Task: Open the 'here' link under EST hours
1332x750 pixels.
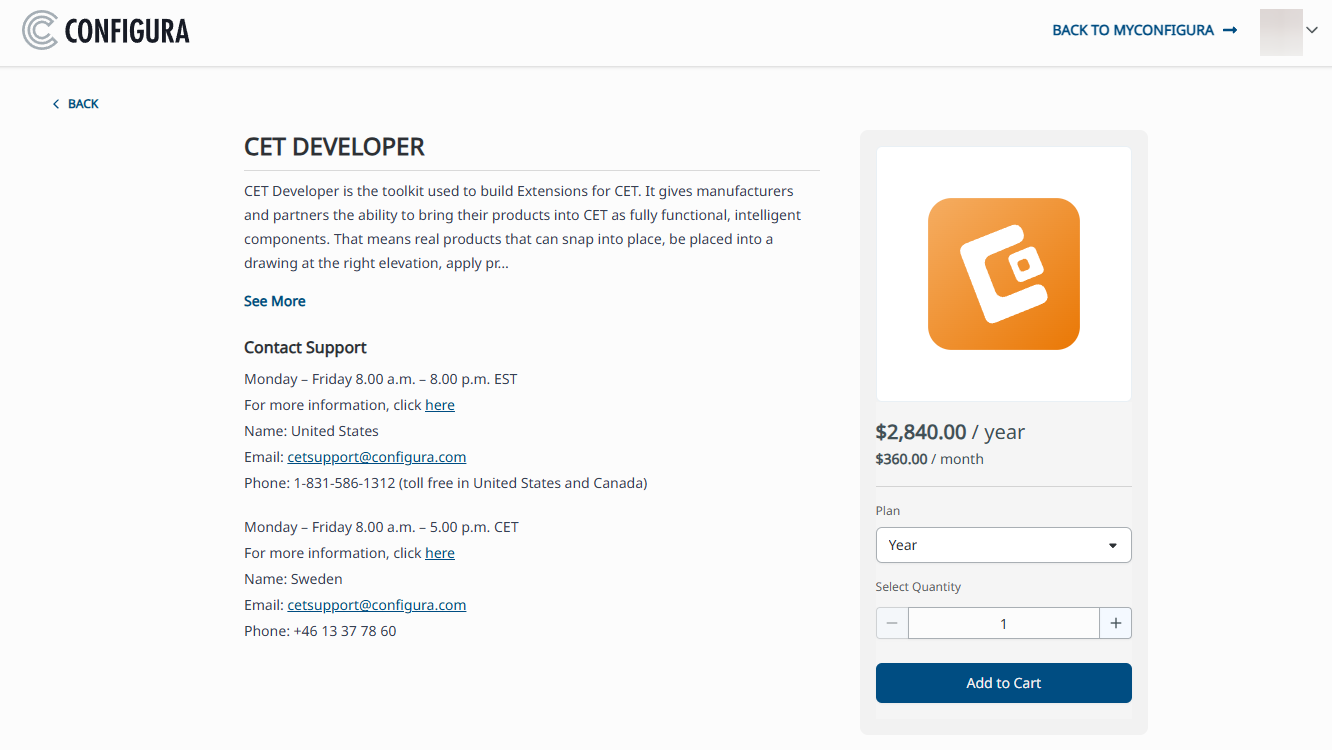Action: click(440, 405)
